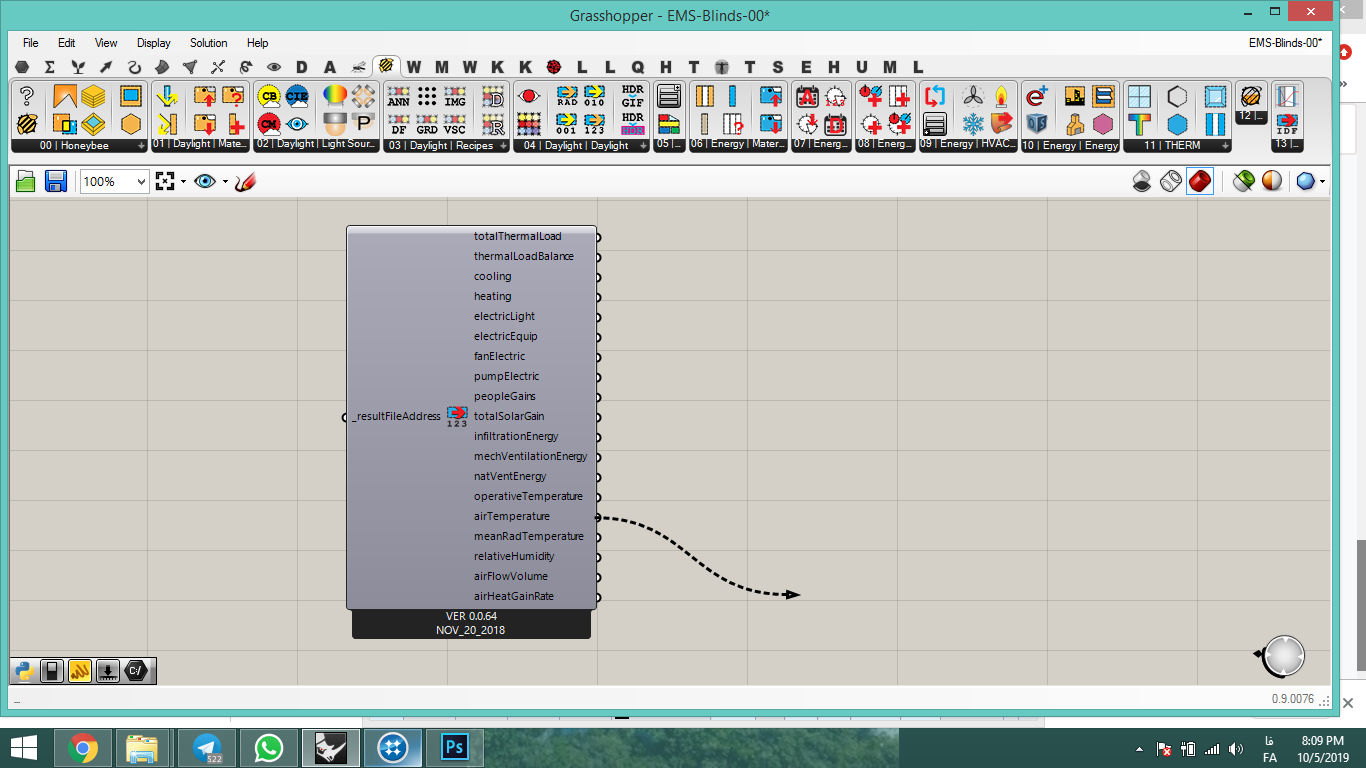The image size is (1366, 768).
Task: Click the snowflake cooling HVAC icon
Action: point(973,124)
